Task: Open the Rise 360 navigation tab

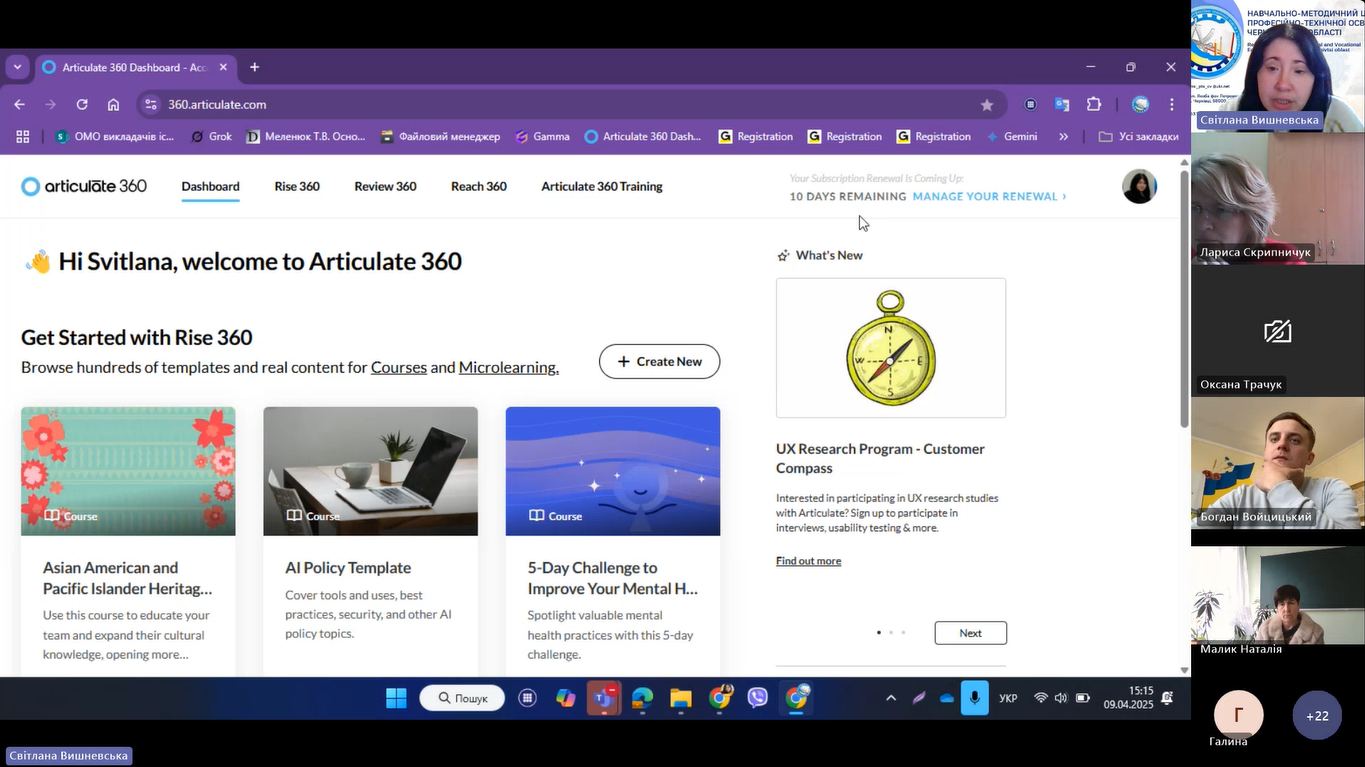Action: coord(297,186)
